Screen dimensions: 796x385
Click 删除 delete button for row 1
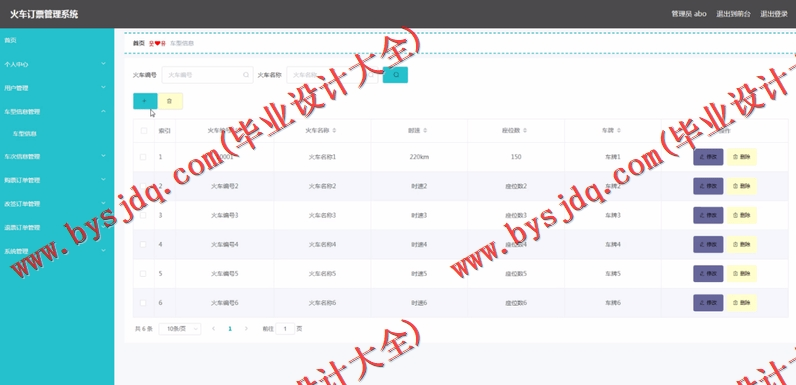[x=742, y=157]
